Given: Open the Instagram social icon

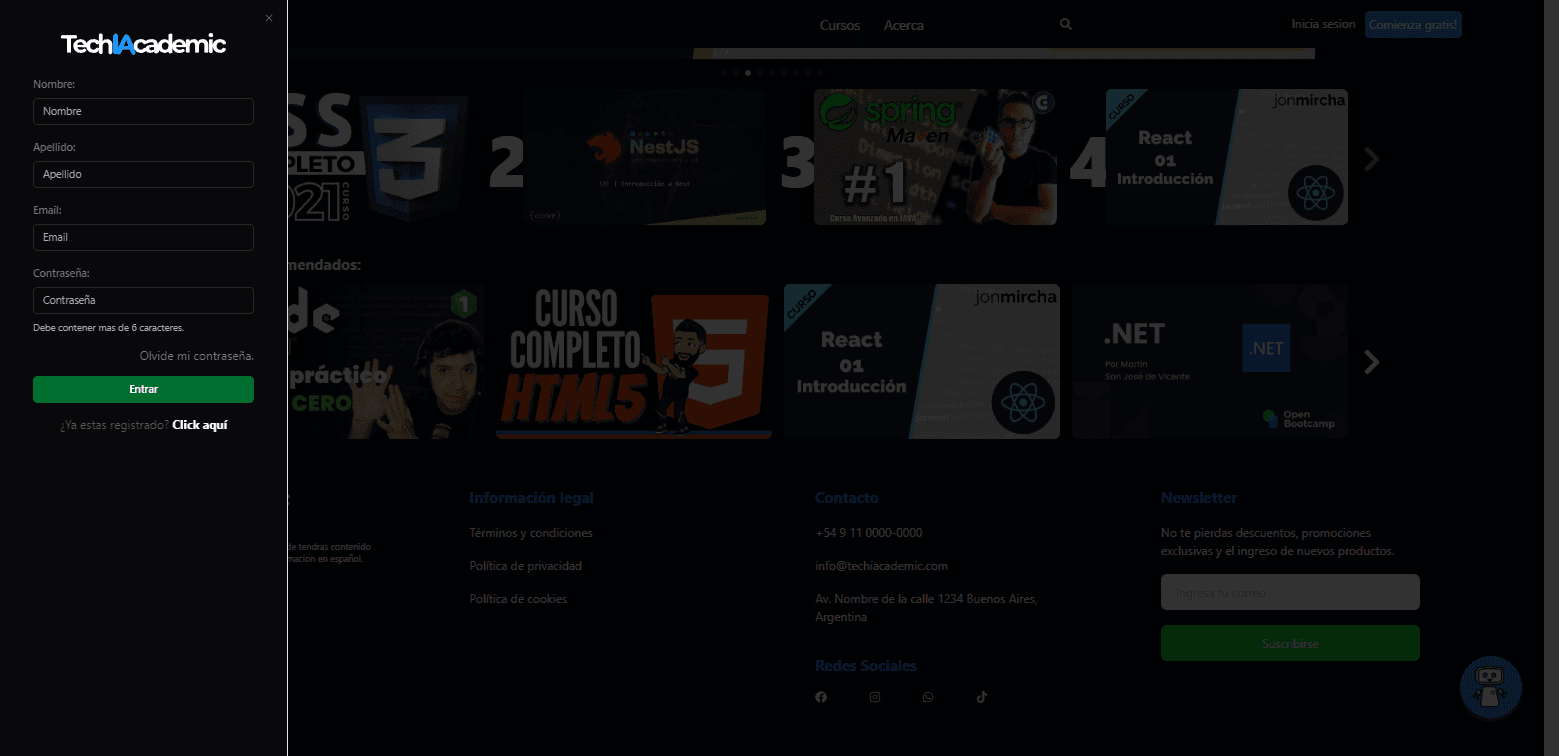Looking at the screenshot, I should tap(875, 697).
